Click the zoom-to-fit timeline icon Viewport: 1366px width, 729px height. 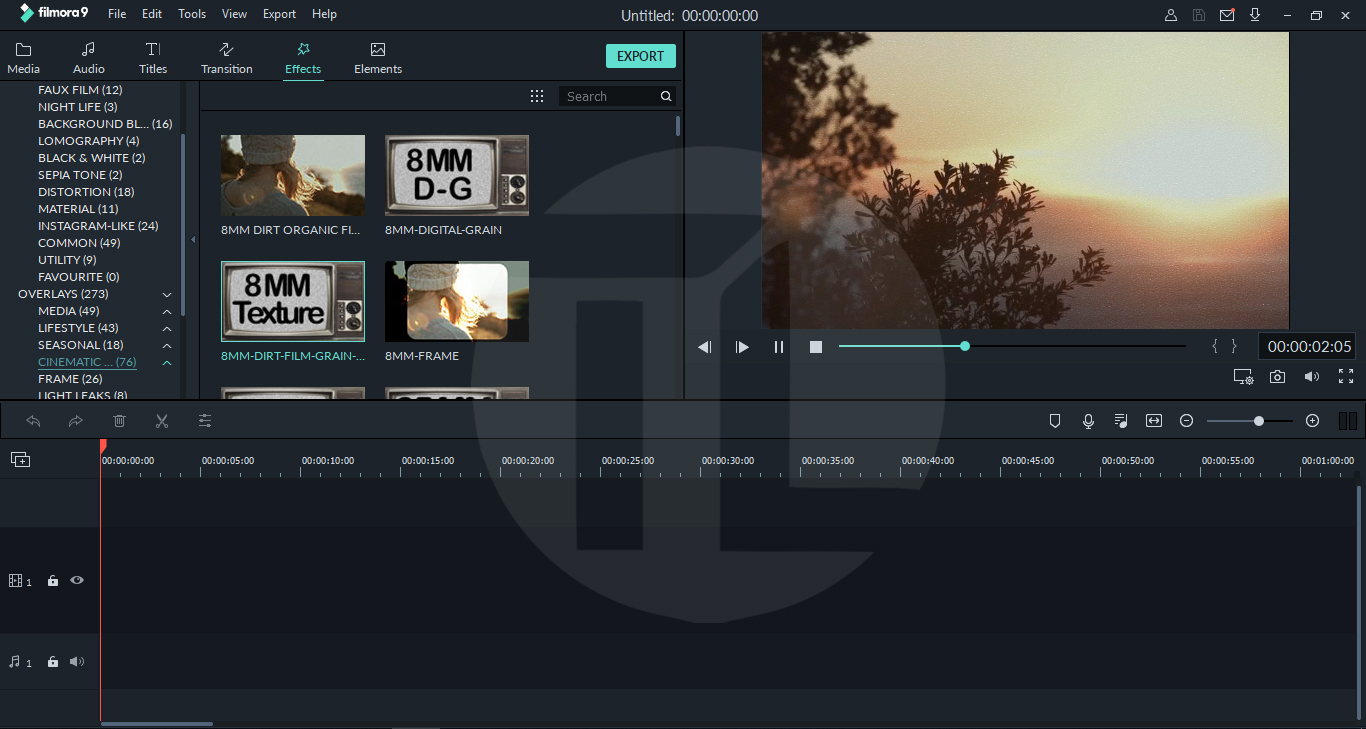[1153, 420]
